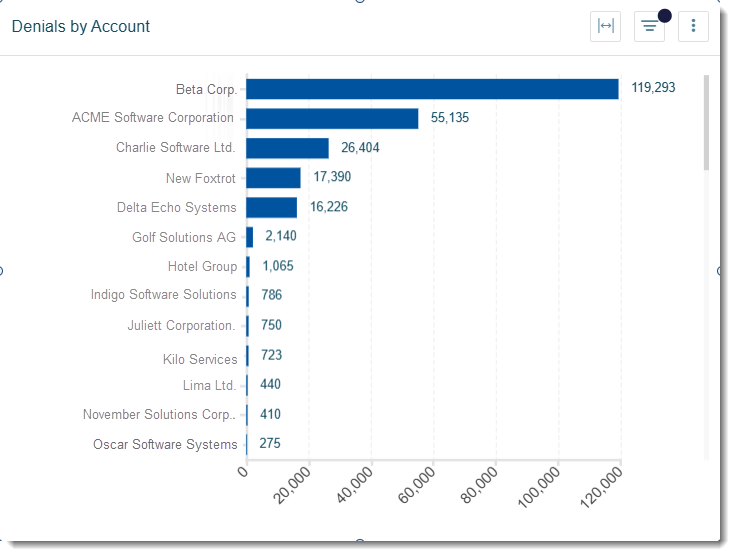Click the Juliett Corporation. label
735x556 pixels.
pyautogui.click(x=181, y=326)
